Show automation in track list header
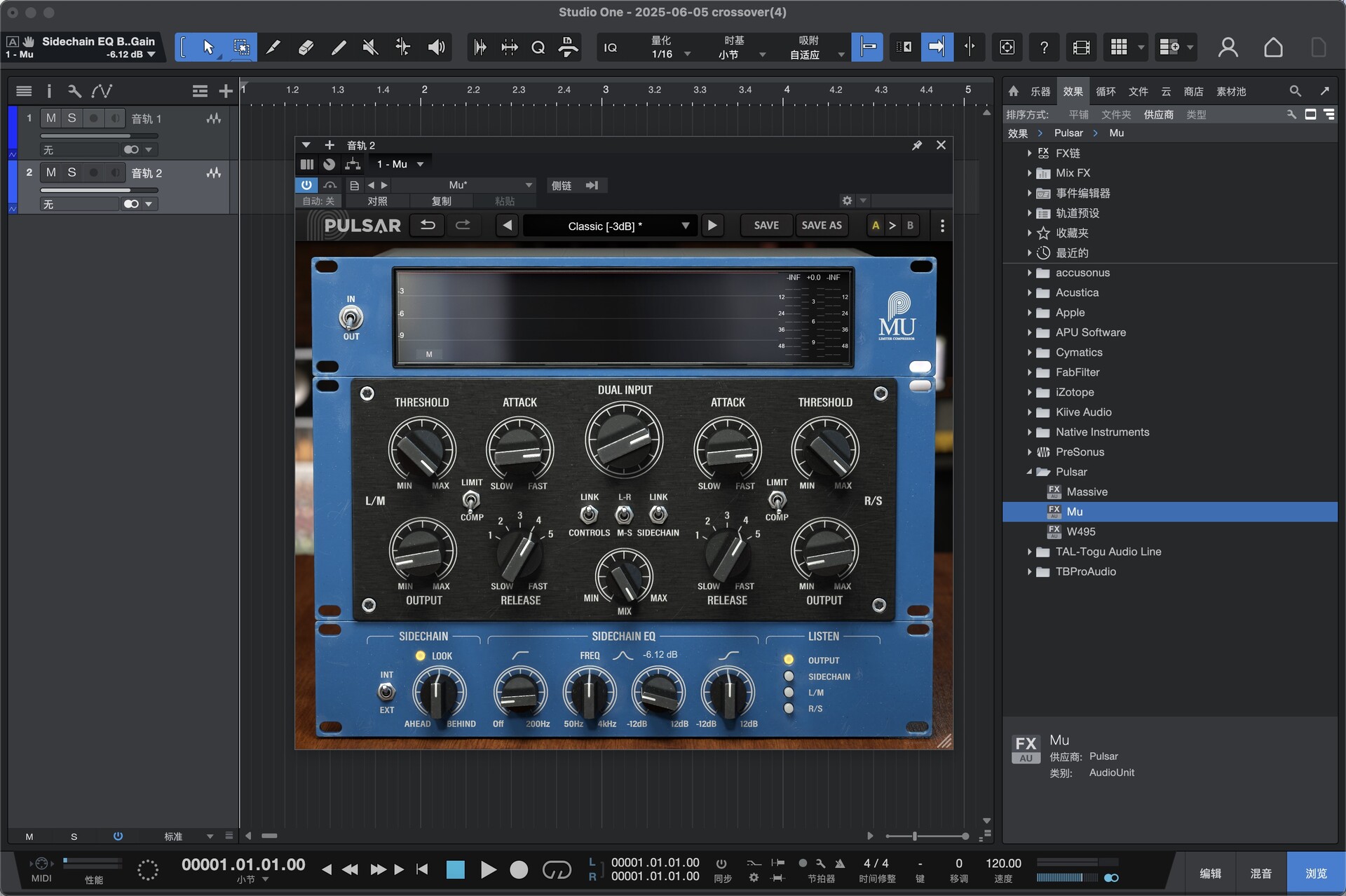Image resolution: width=1346 pixels, height=896 pixels. pos(102,91)
